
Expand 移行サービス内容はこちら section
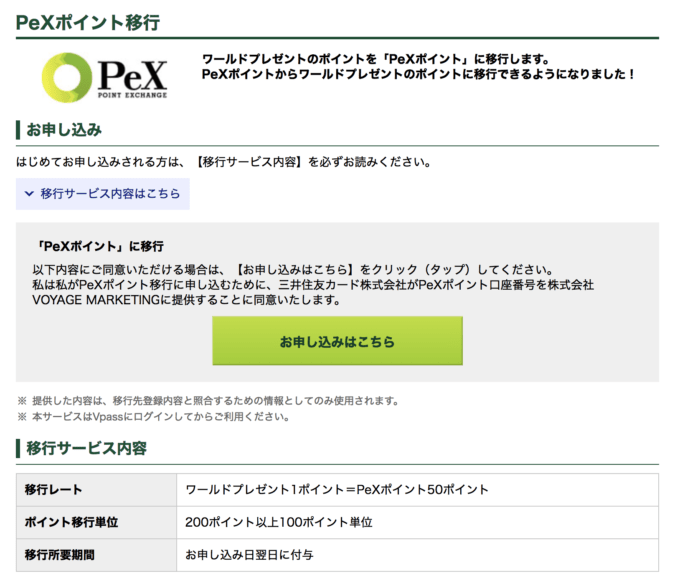tap(102, 194)
